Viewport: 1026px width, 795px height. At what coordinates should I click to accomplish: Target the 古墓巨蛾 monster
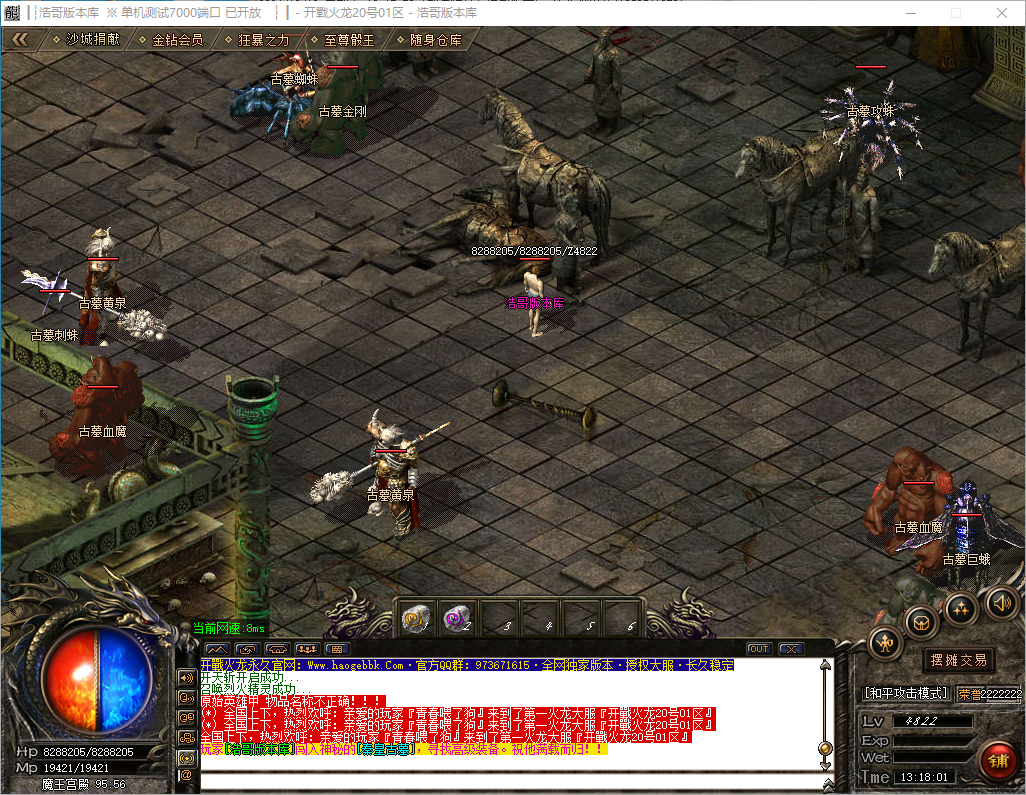point(966,530)
